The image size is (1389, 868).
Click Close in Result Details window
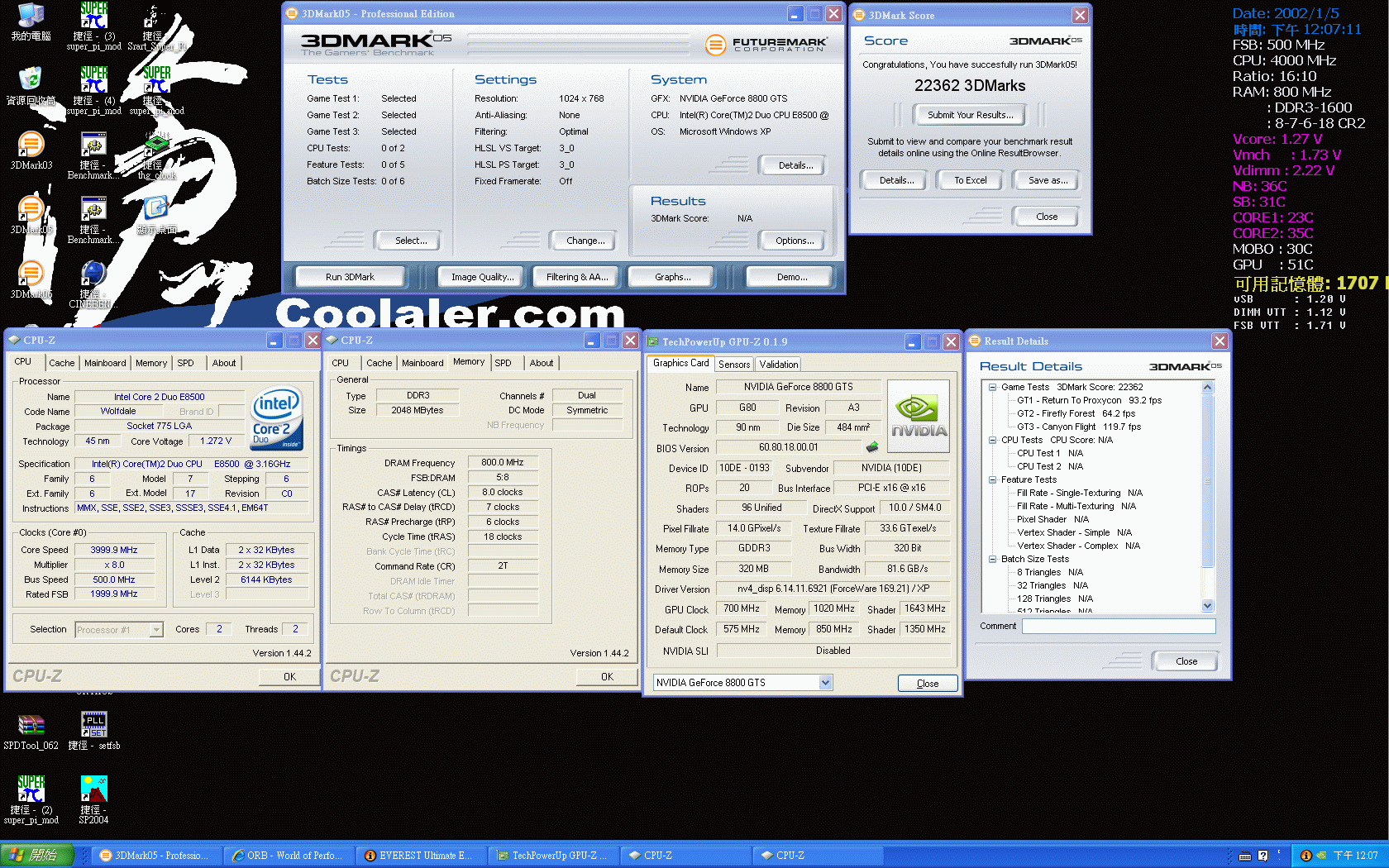pyautogui.click(x=1186, y=661)
